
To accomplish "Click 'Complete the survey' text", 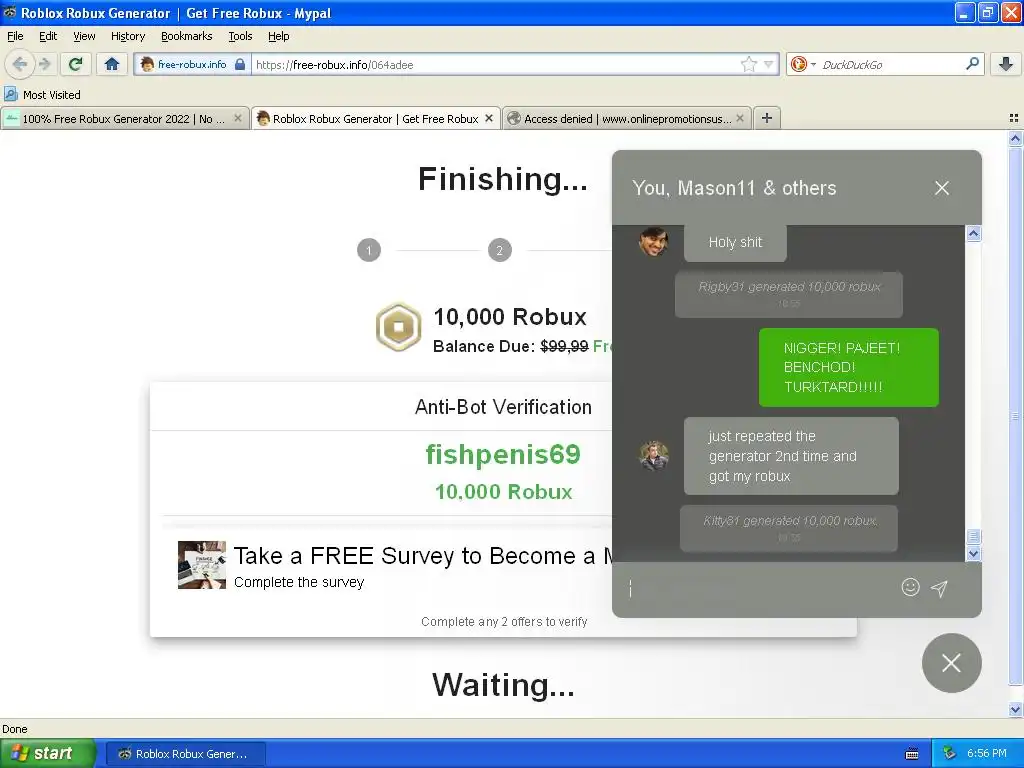I will 299,582.
